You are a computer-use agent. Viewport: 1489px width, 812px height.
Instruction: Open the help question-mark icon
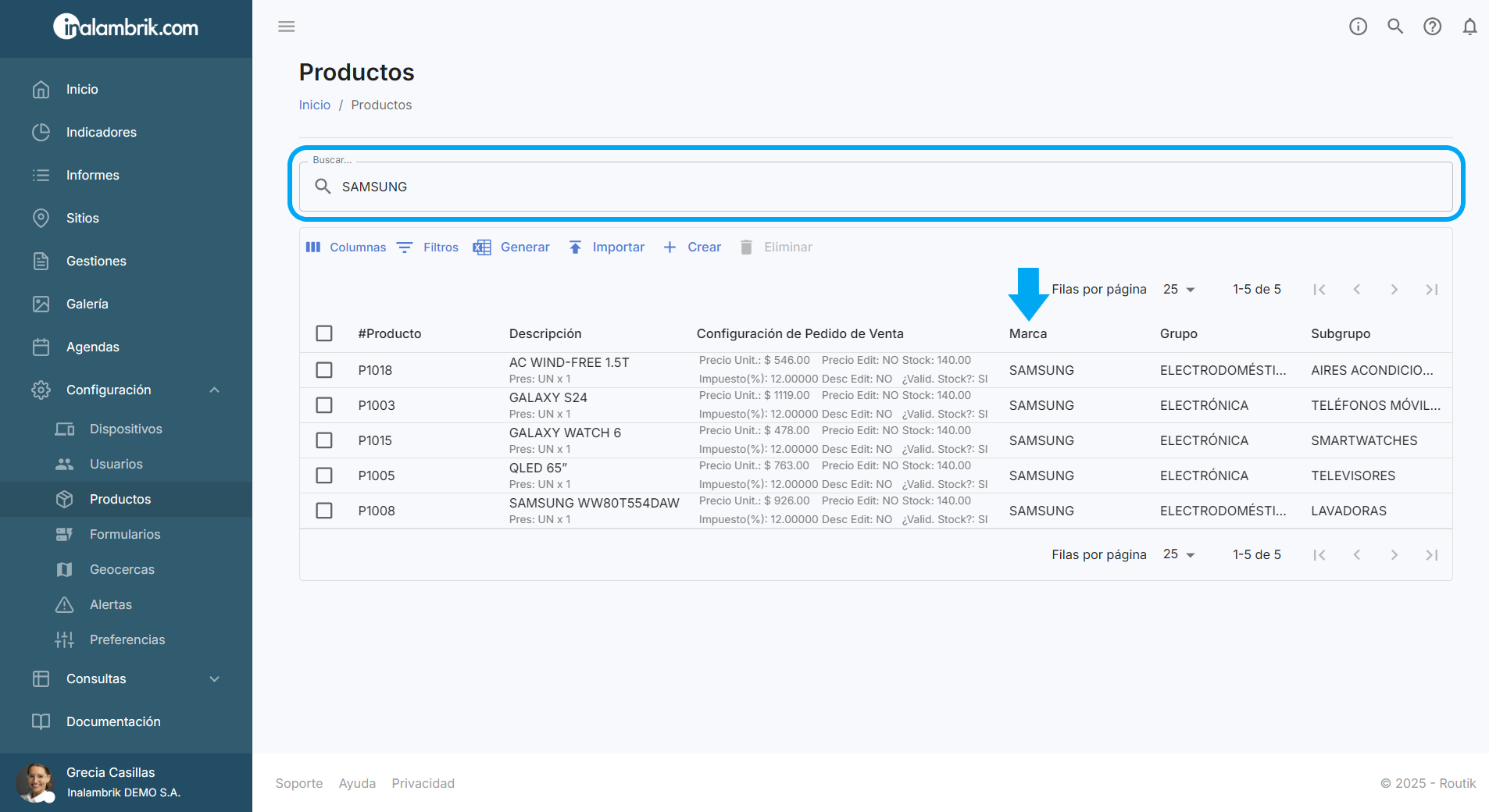[1432, 27]
